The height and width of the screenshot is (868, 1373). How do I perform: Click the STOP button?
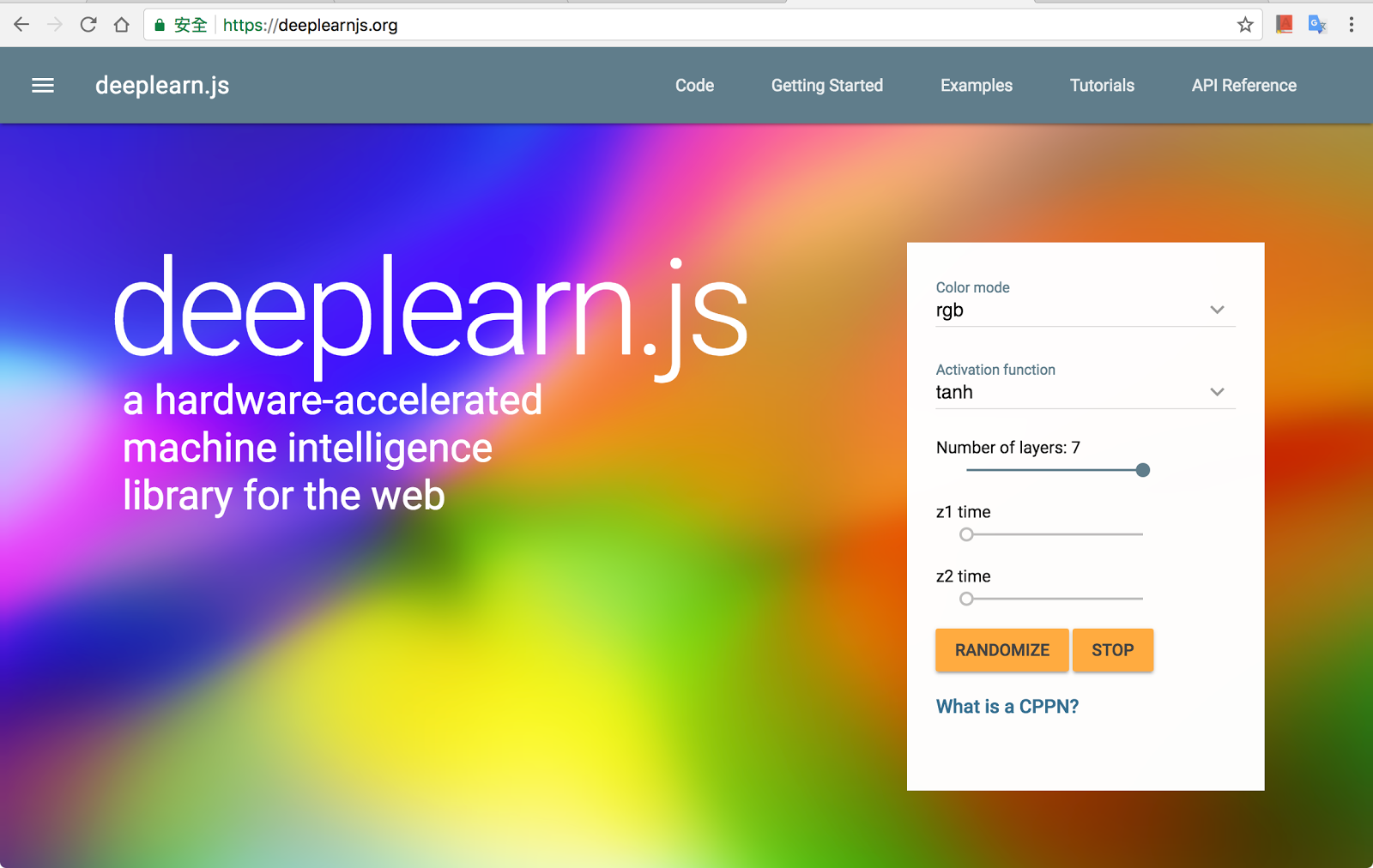pos(1113,650)
